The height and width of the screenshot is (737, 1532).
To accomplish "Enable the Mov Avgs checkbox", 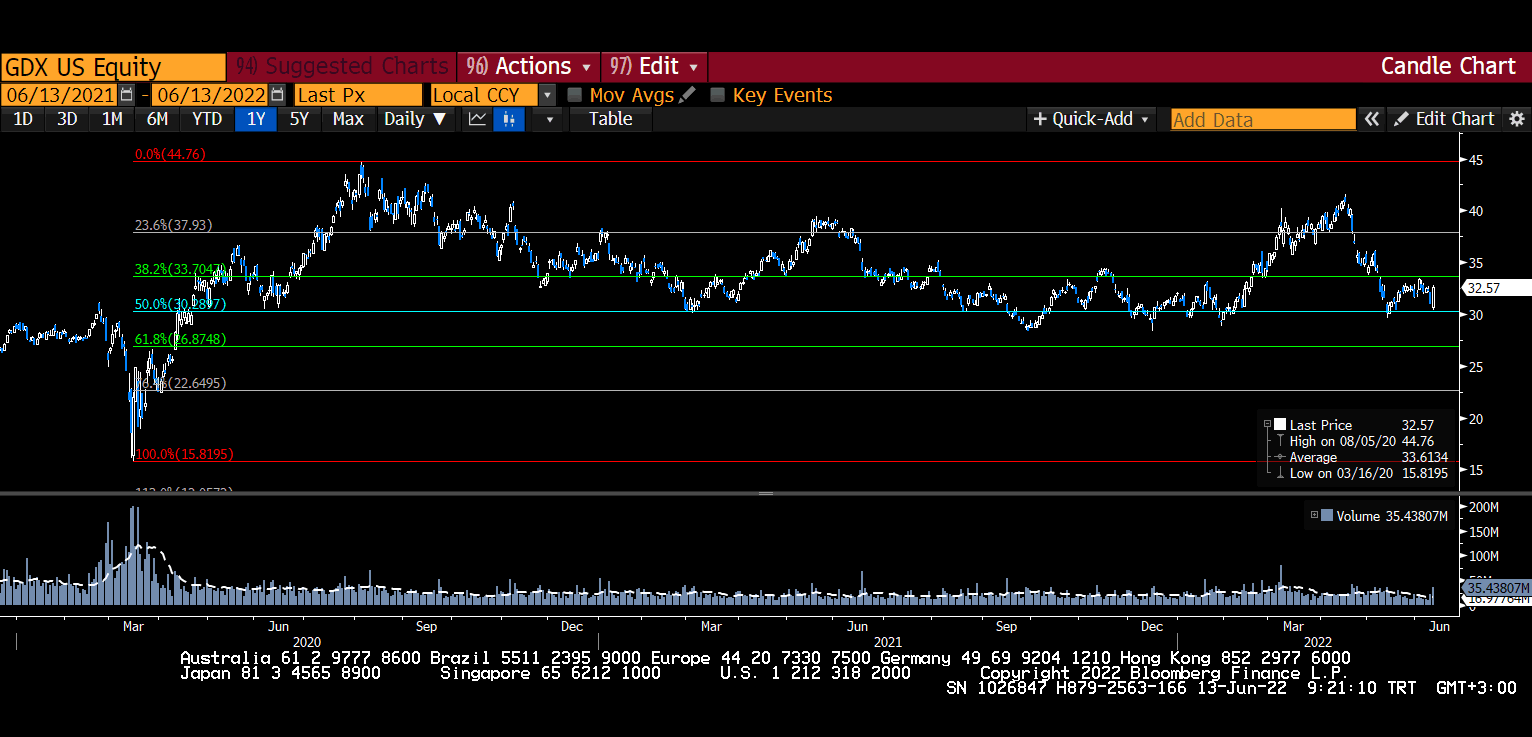I will pos(575,95).
